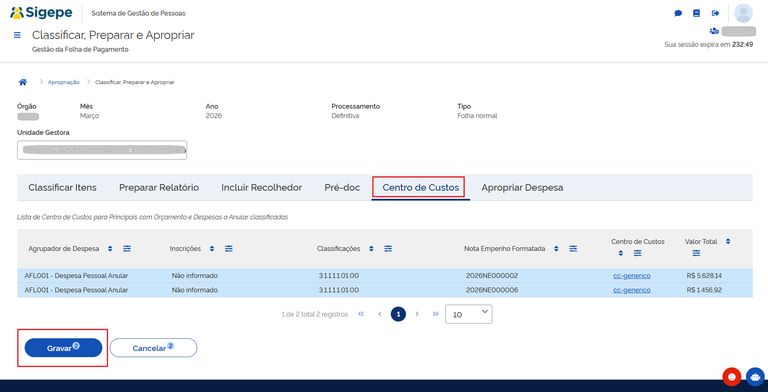Go to first page of results
768x392 pixels.
coord(361,314)
